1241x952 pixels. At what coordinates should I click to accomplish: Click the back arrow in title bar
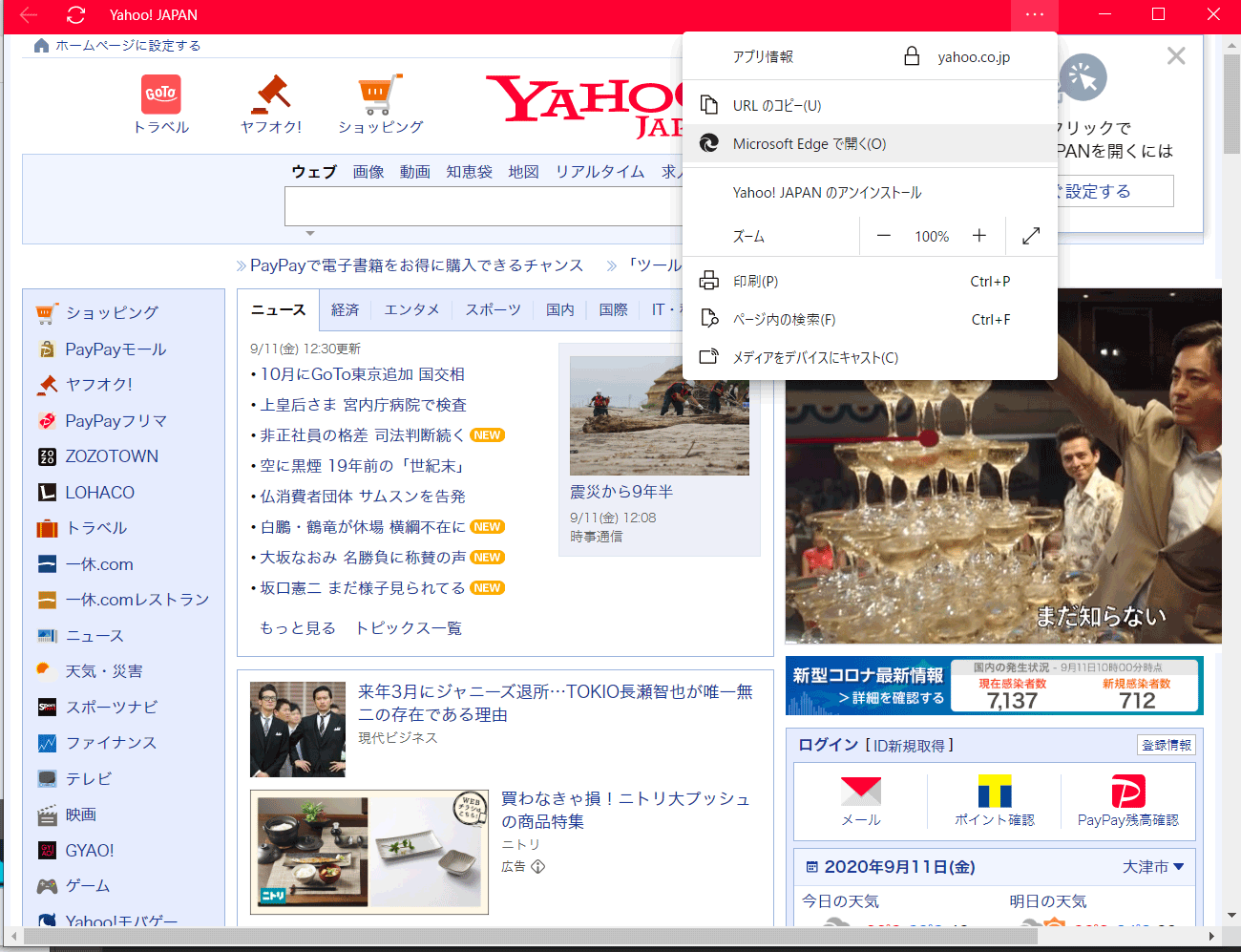click(x=29, y=14)
